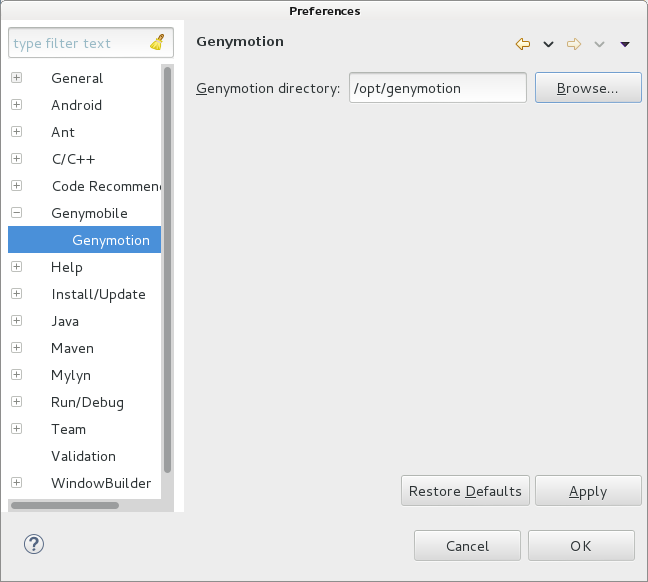Expand the WindowBuilder tree node
The height and width of the screenshot is (582, 648).
(x=17, y=482)
